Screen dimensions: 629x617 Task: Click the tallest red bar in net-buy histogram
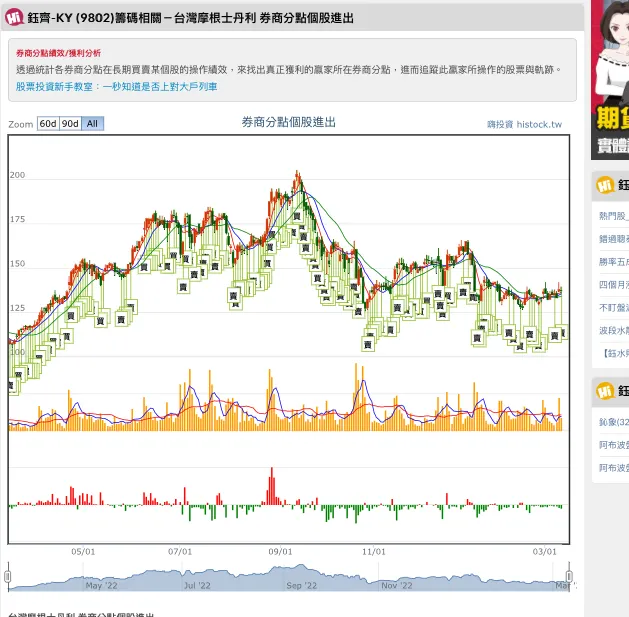[x=272, y=486]
